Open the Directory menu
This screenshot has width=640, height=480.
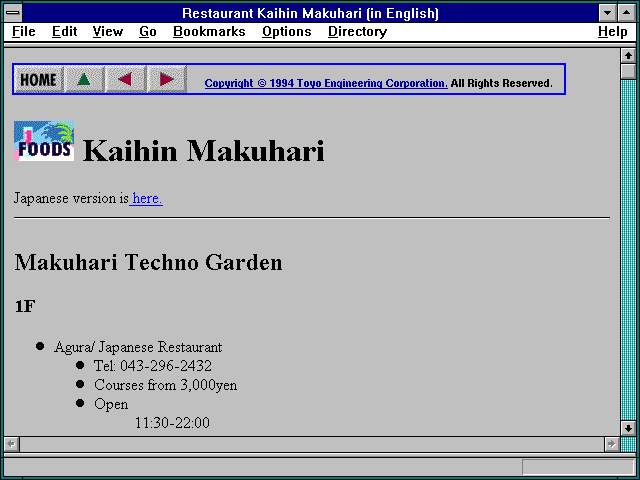358,31
